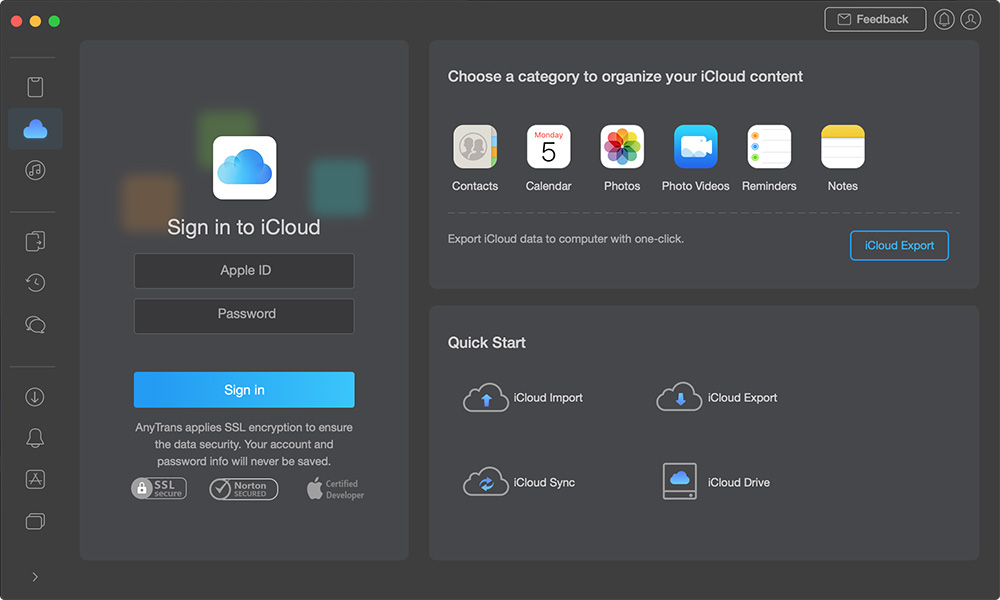Viewport: 1000px width, 600px height.
Task: Click the Feedback button
Action: point(875,19)
